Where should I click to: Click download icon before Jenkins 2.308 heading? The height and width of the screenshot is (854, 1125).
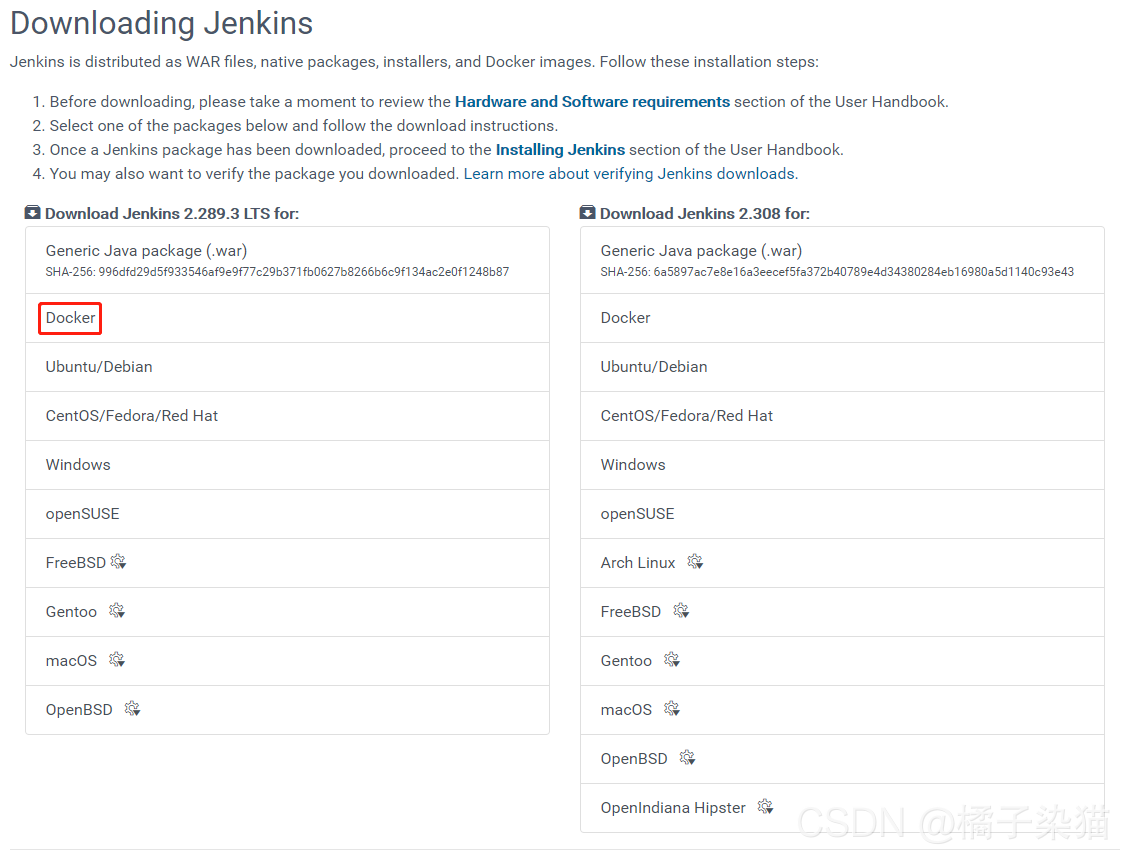(x=588, y=212)
